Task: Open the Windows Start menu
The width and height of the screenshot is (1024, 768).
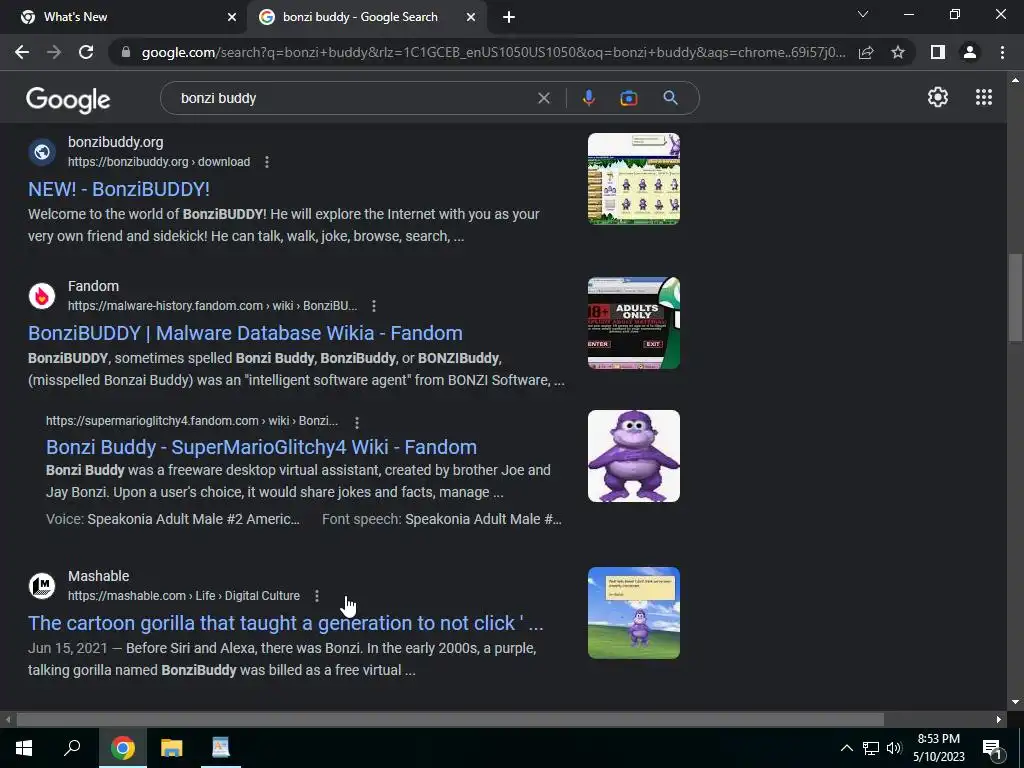Action: [x=24, y=748]
